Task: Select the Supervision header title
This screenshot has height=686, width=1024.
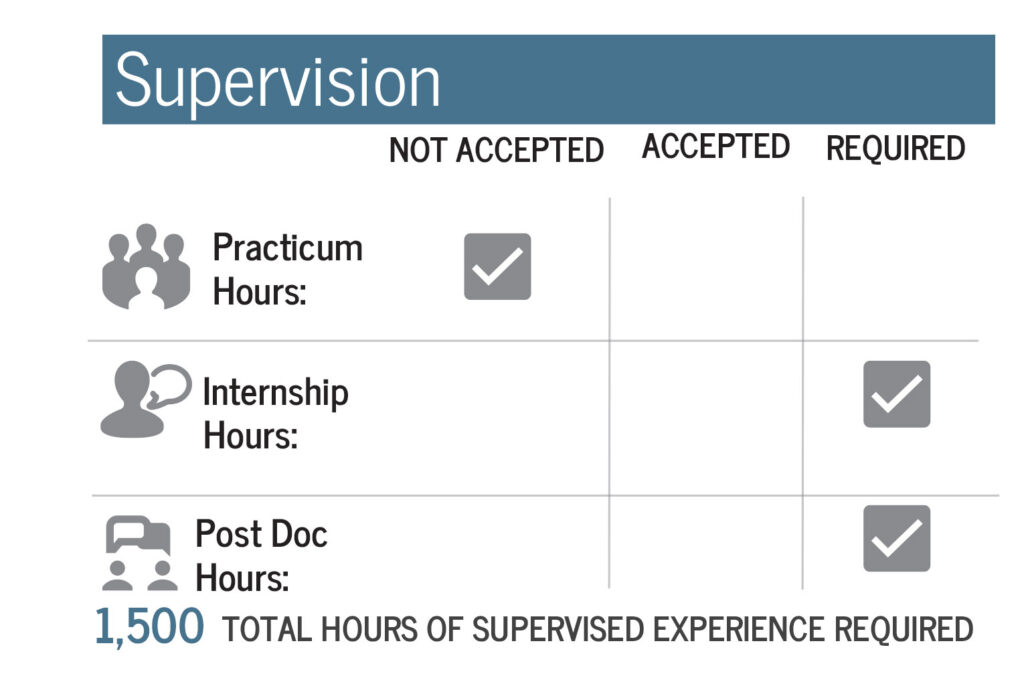Action: [278, 83]
